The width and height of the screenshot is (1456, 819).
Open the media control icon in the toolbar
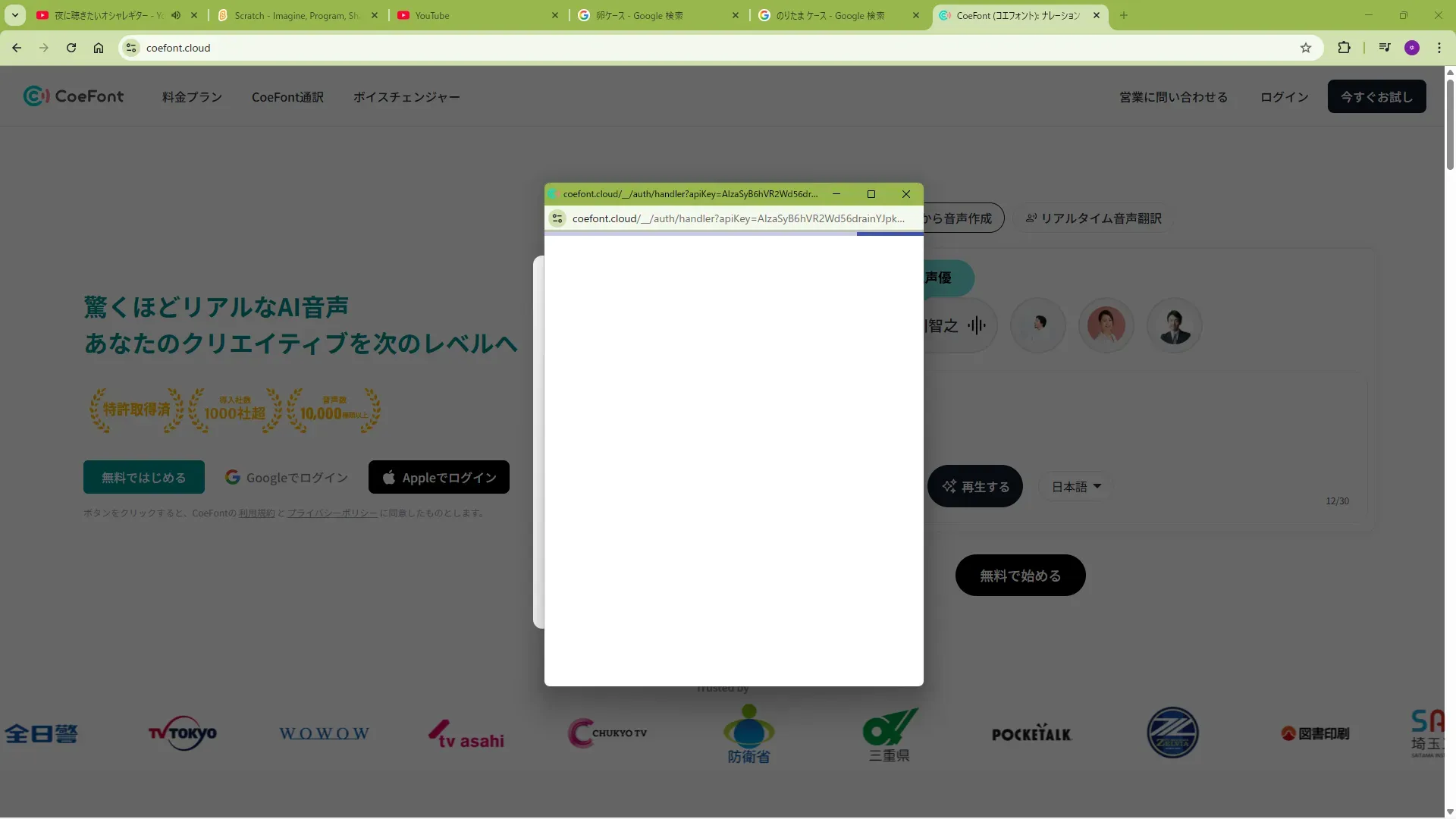[1384, 48]
